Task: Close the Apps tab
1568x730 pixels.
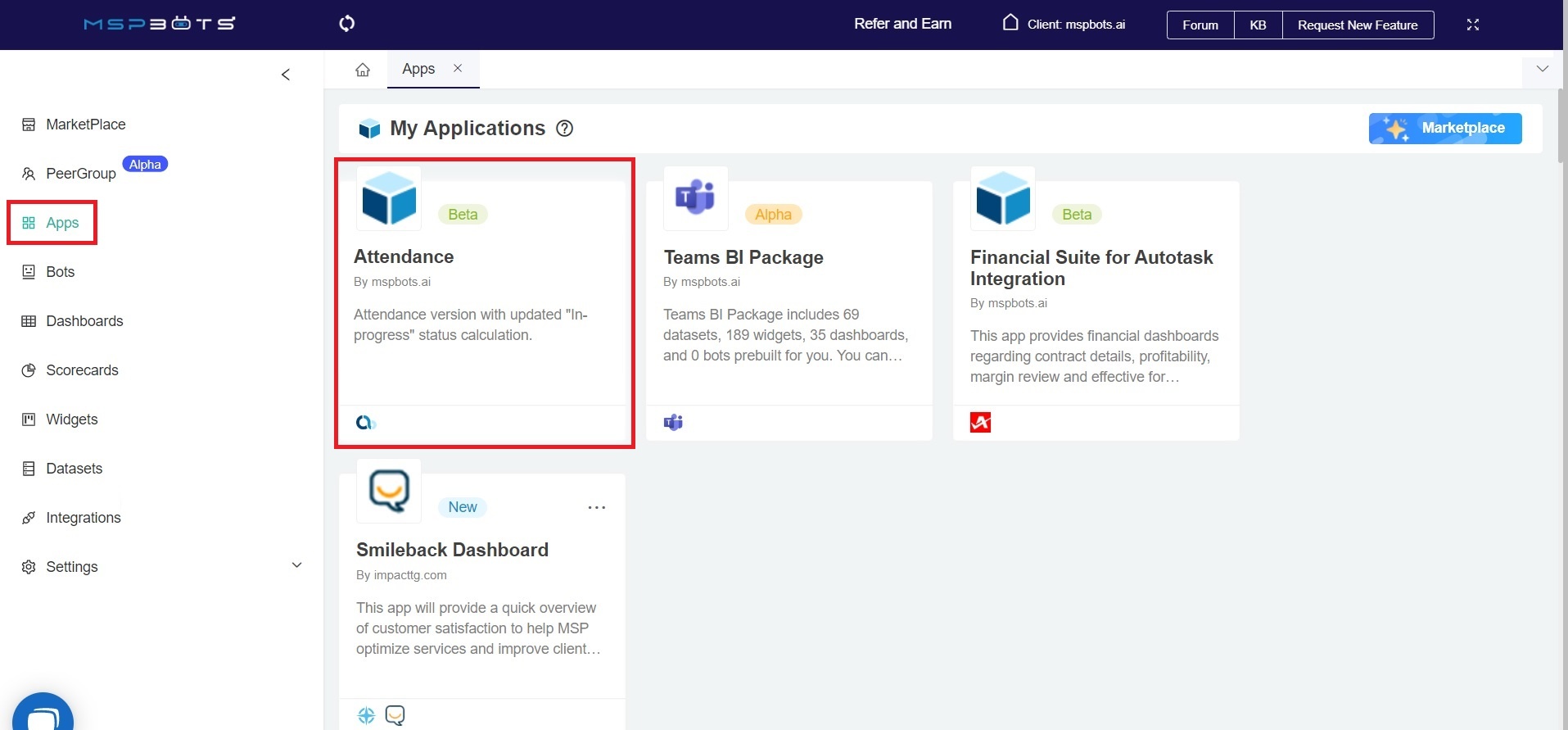Action: click(x=458, y=69)
